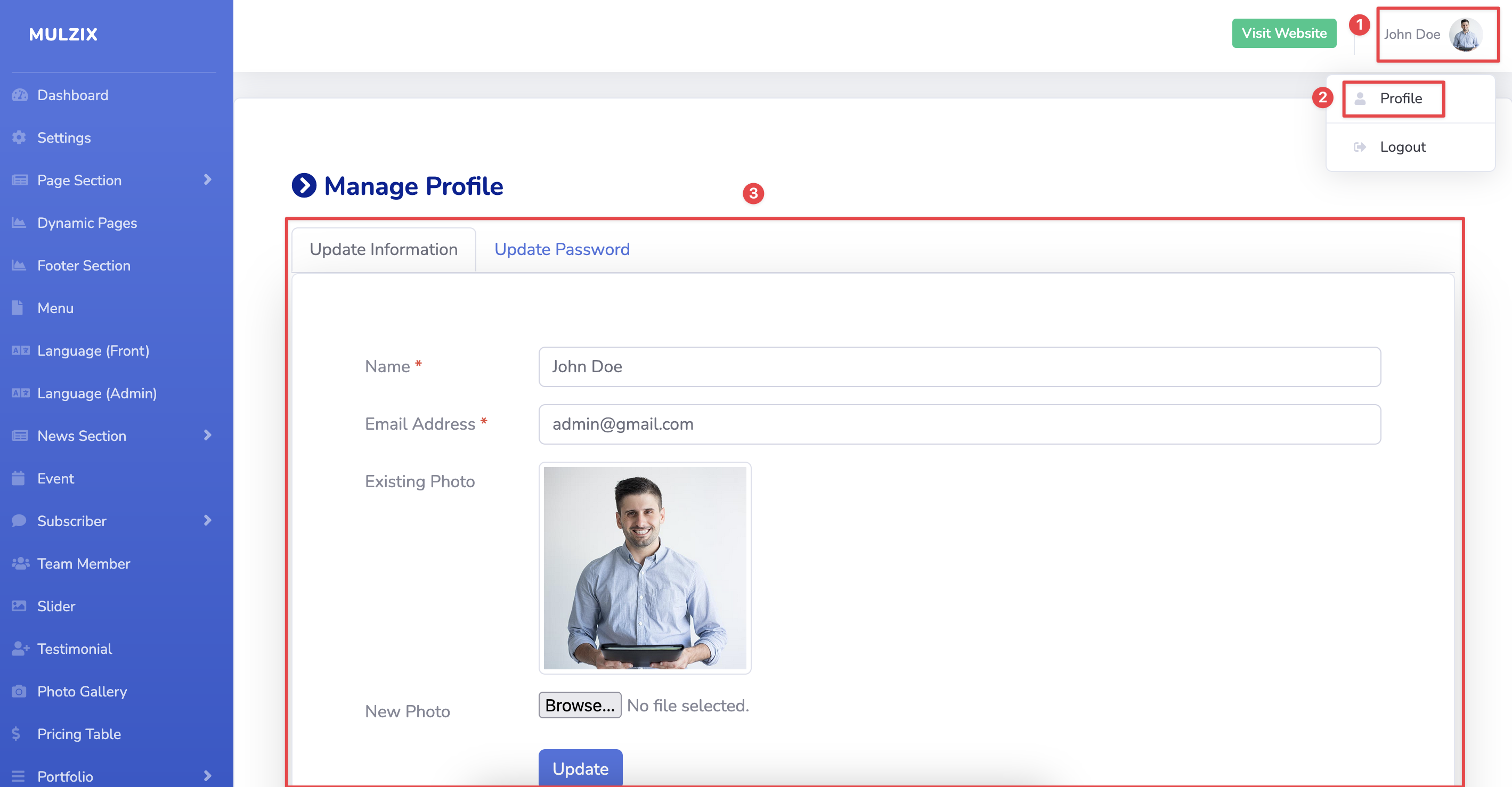Image resolution: width=1512 pixels, height=787 pixels.
Task: Click the Dashboard gauge icon in sidebar
Action: click(19, 95)
